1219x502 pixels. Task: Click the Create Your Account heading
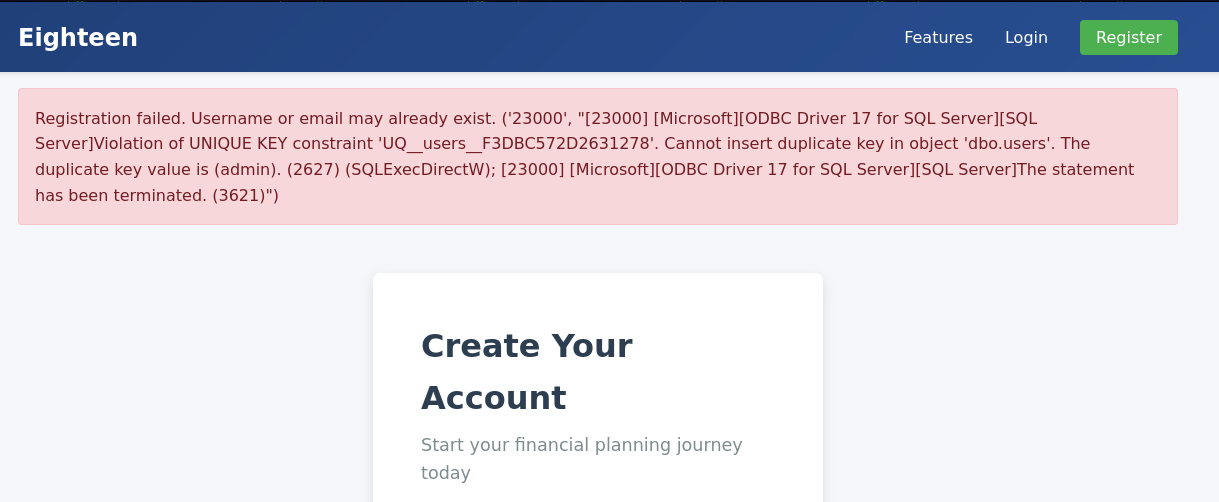point(526,371)
